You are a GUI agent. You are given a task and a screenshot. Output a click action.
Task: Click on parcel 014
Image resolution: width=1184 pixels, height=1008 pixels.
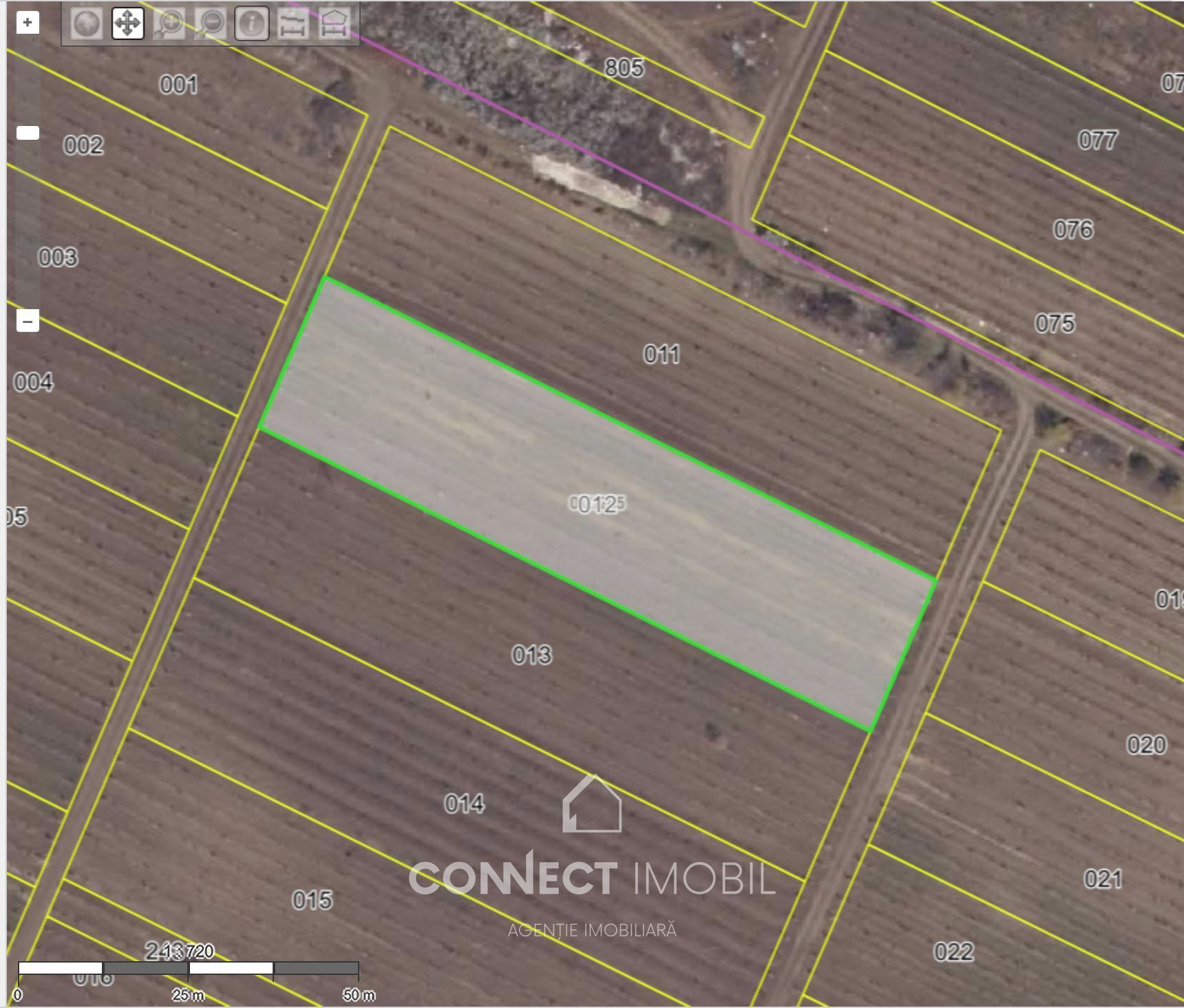click(x=464, y=804)
